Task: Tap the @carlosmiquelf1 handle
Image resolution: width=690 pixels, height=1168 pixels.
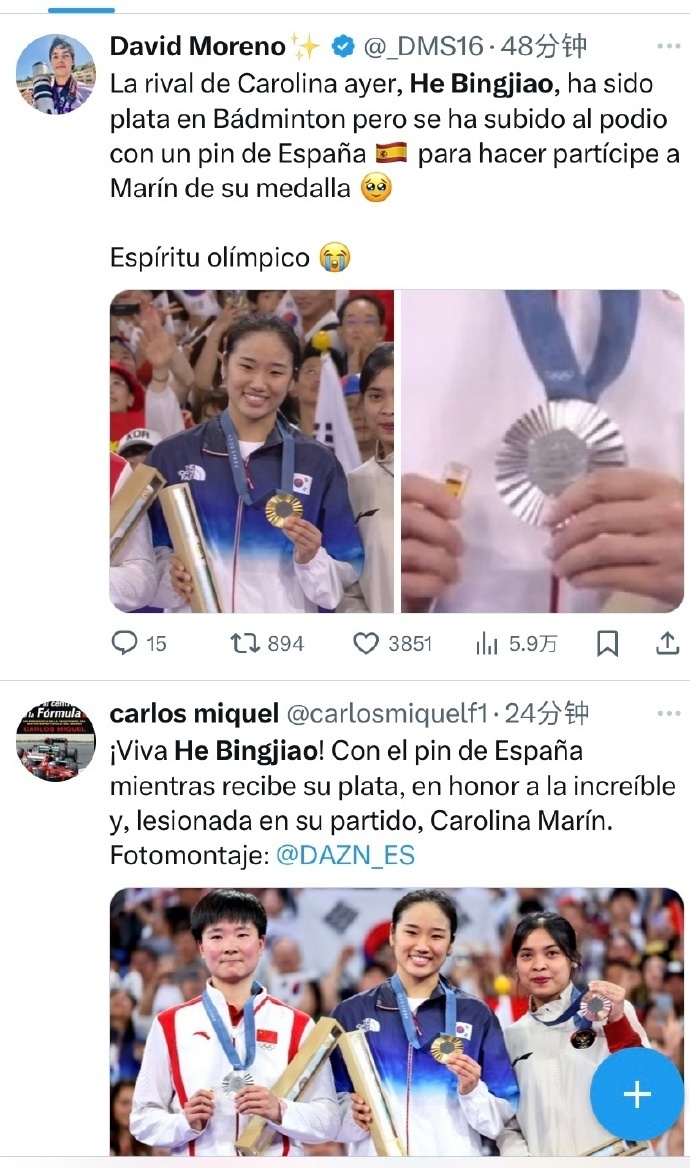Action: coord(387,714)
